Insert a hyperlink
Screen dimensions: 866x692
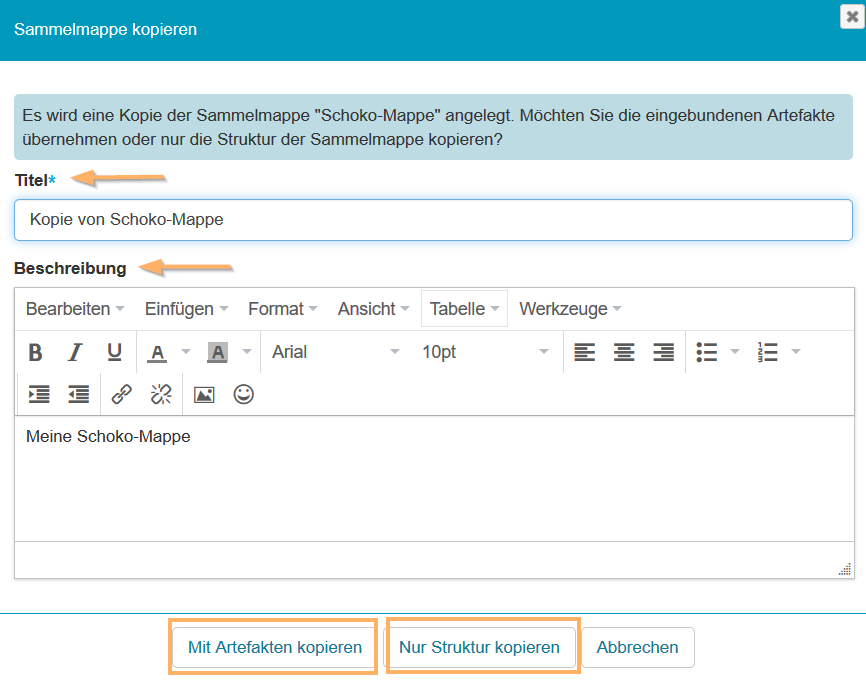122,394
